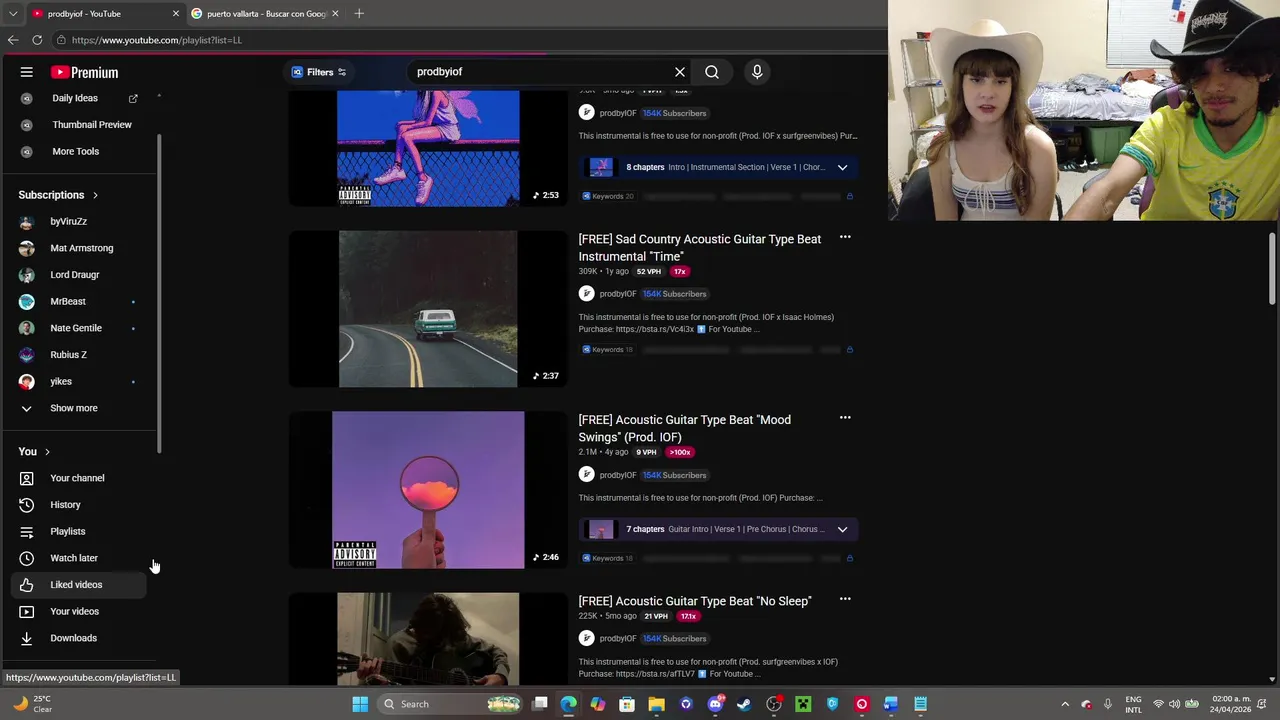
Task: Expand the 8 chapters dropdown
Action: (842, 167)
